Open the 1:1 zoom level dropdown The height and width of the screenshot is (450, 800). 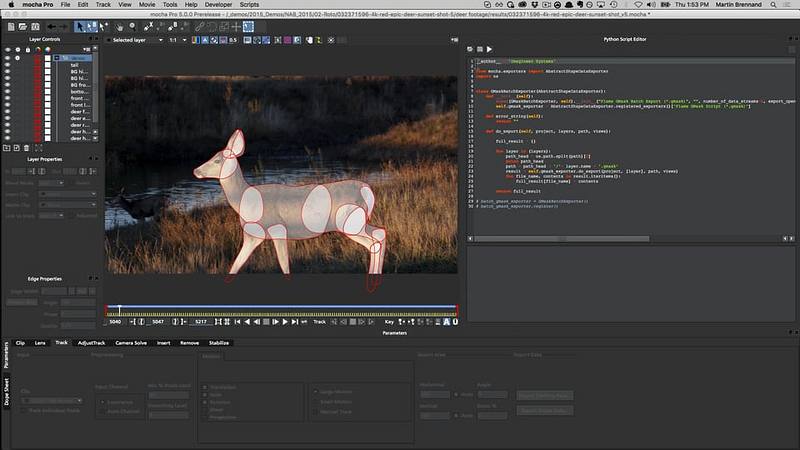pyautogui.click(x=176, y=40)
